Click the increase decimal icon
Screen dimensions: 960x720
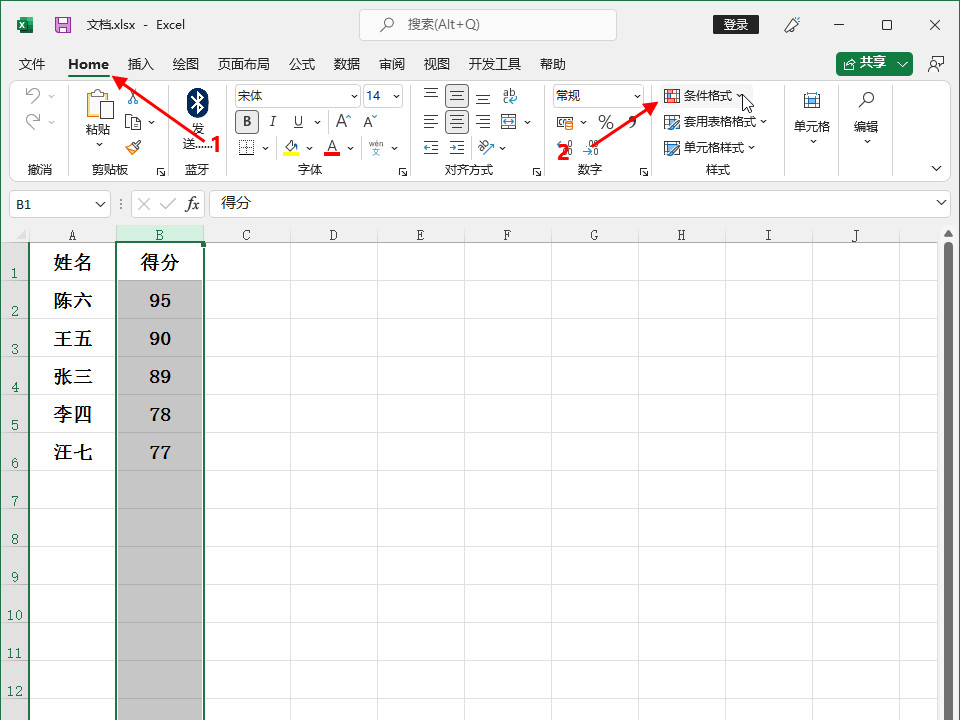565,148
